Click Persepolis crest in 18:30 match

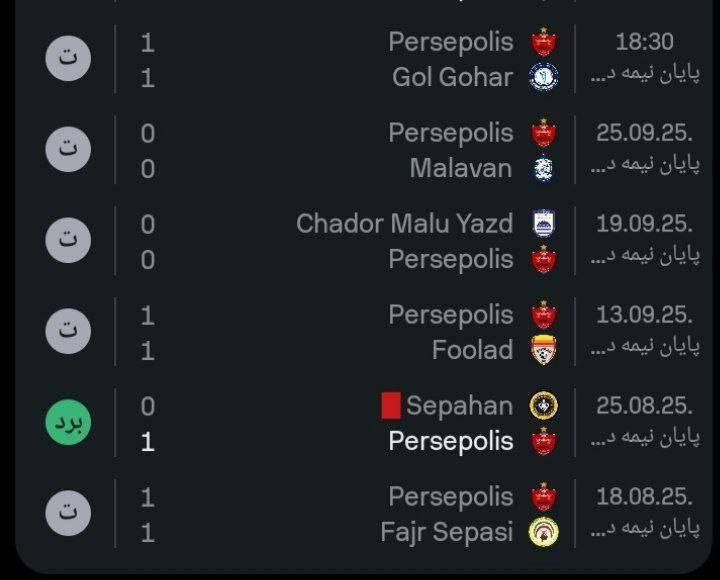(543, 42)
